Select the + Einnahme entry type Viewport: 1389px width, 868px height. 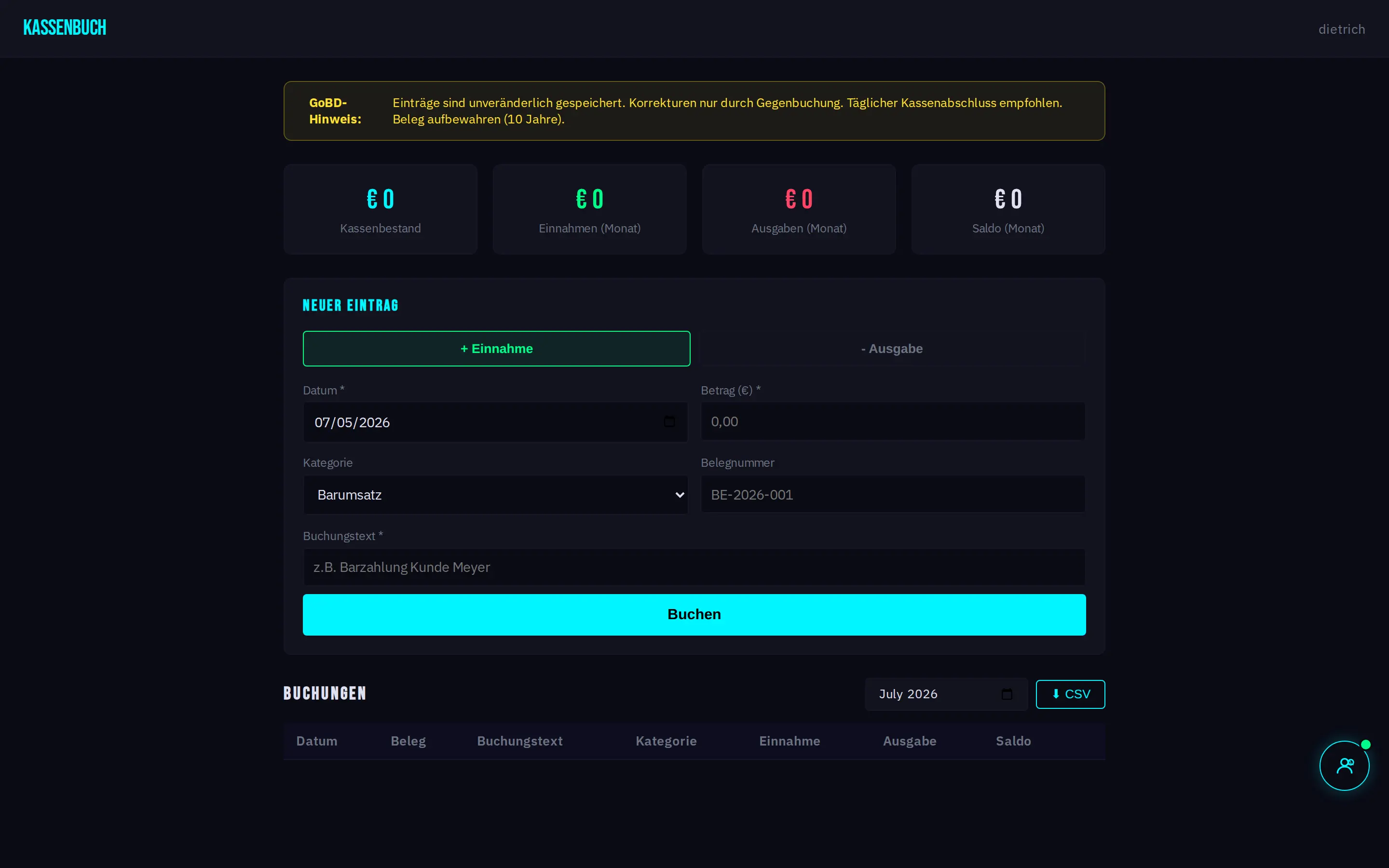496,349
